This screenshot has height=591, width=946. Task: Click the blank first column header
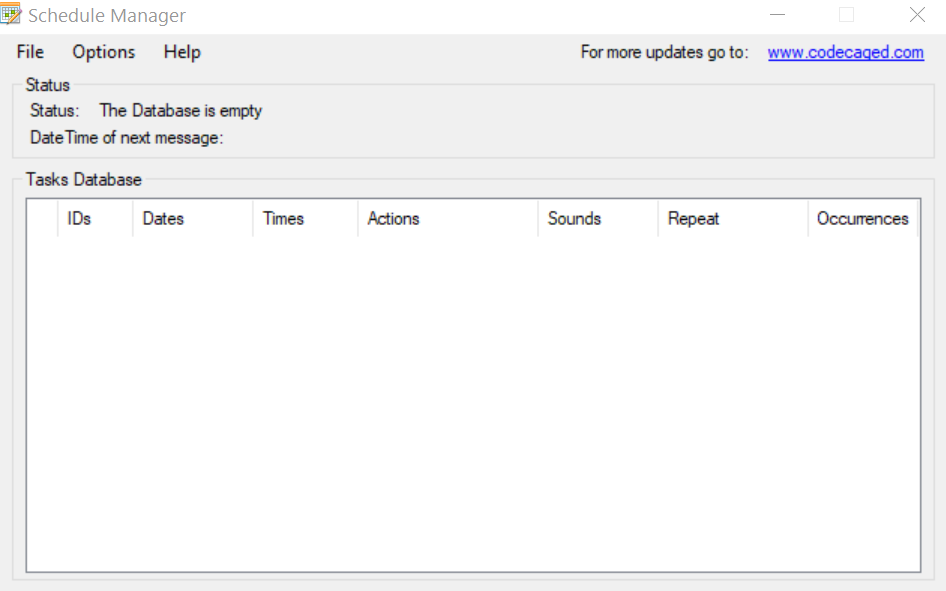(42, 218)
